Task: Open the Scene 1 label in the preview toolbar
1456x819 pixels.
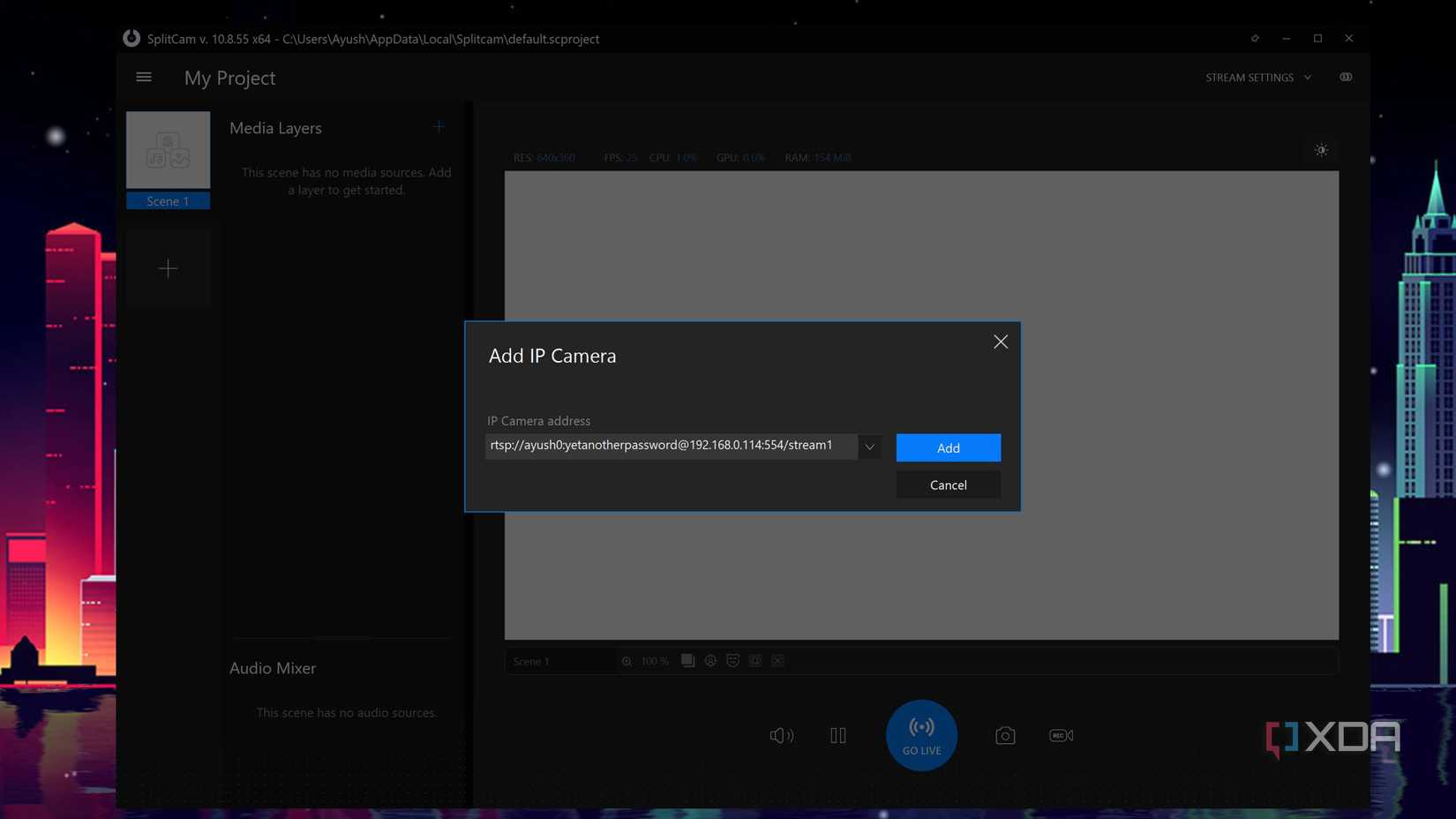Action: pos(532,660)
